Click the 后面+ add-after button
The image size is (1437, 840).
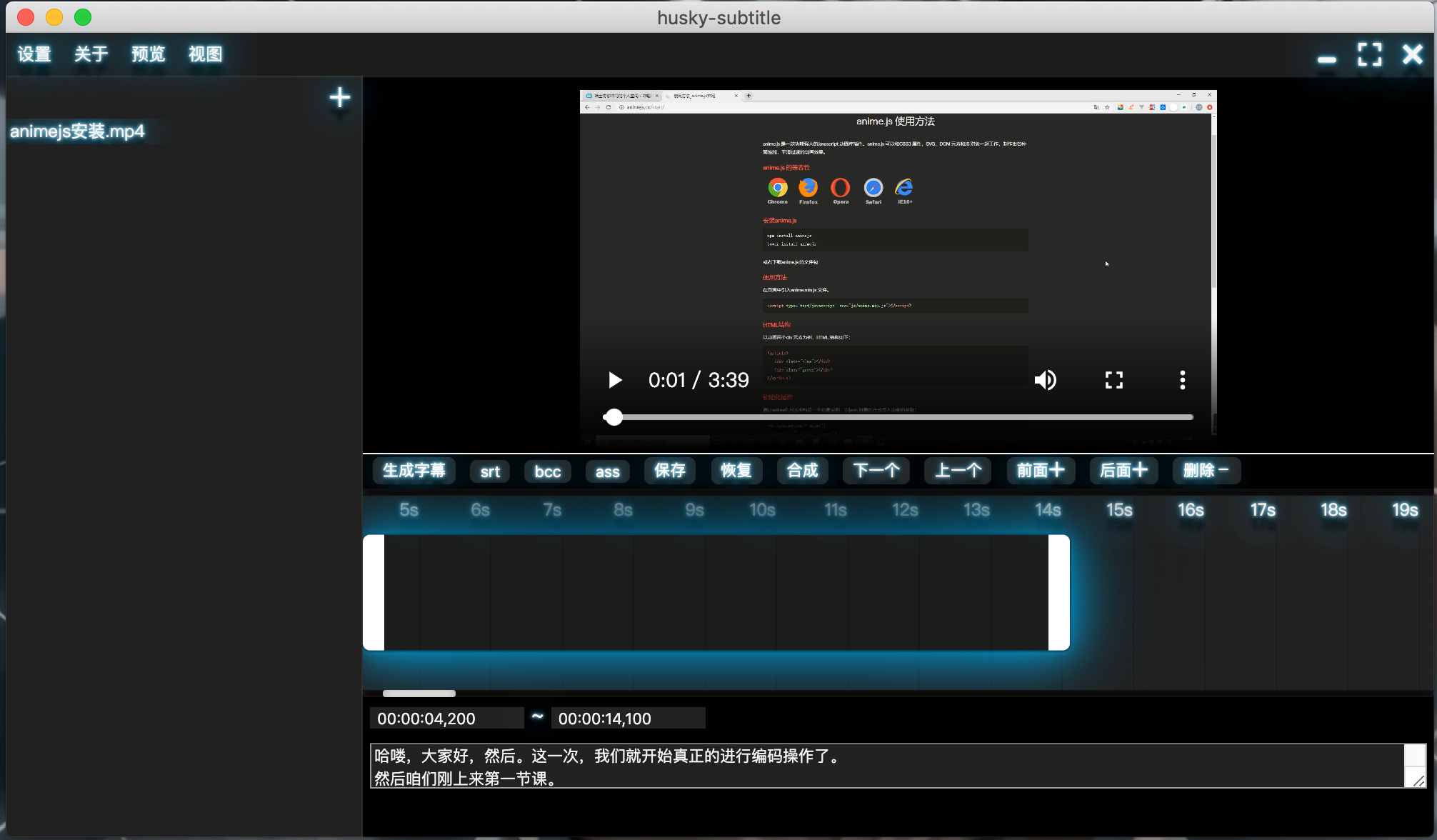(1123, 471)
